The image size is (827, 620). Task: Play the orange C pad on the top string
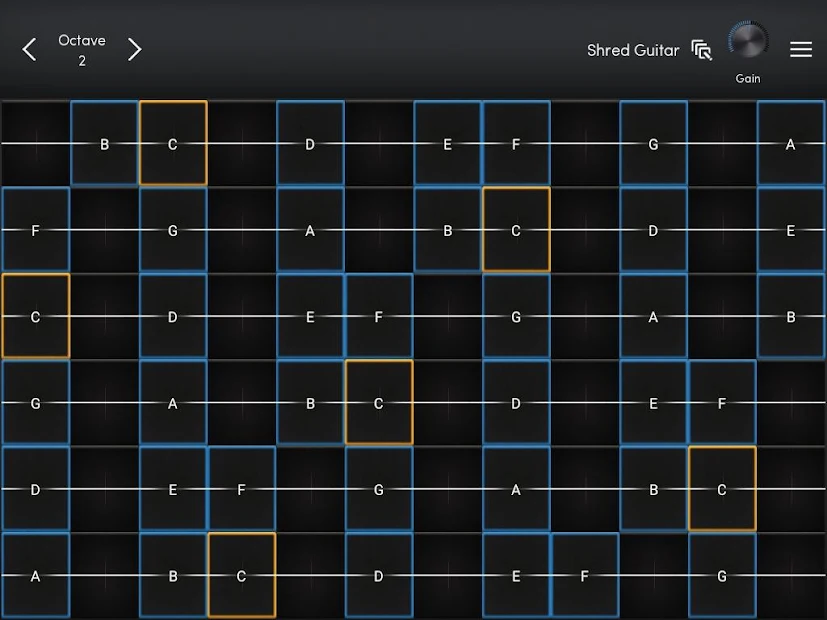[173, 143]
